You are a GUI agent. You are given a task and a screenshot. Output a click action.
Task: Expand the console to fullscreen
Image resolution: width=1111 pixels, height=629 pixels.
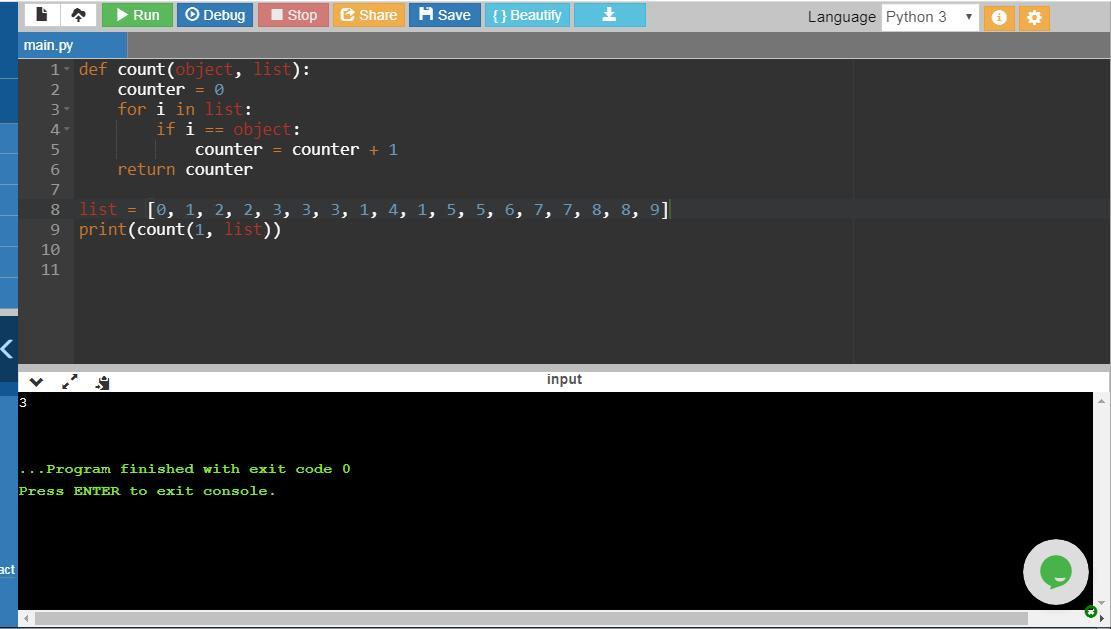(70, 382)
